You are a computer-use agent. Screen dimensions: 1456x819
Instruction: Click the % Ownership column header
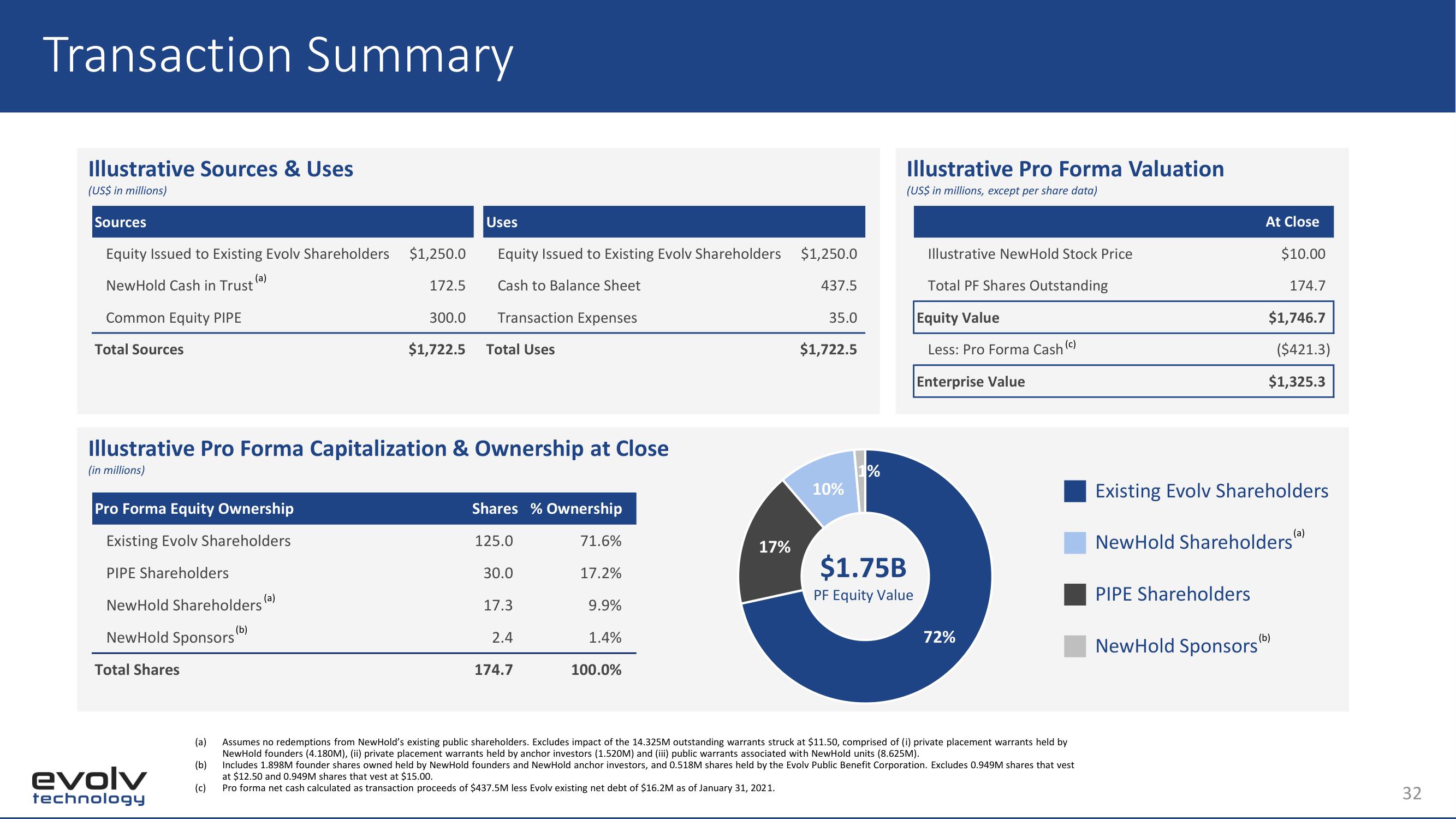576,508
